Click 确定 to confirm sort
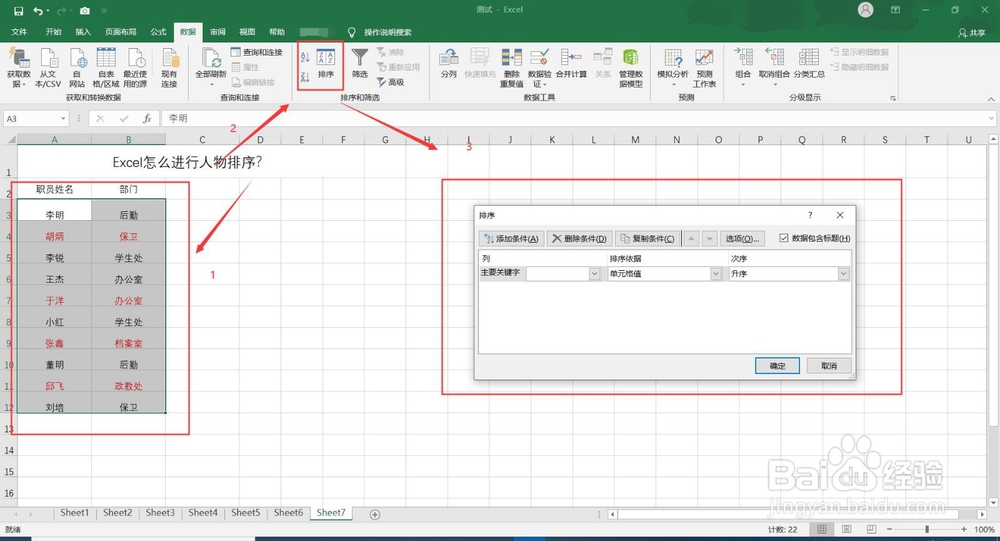 tap(777, 366)
